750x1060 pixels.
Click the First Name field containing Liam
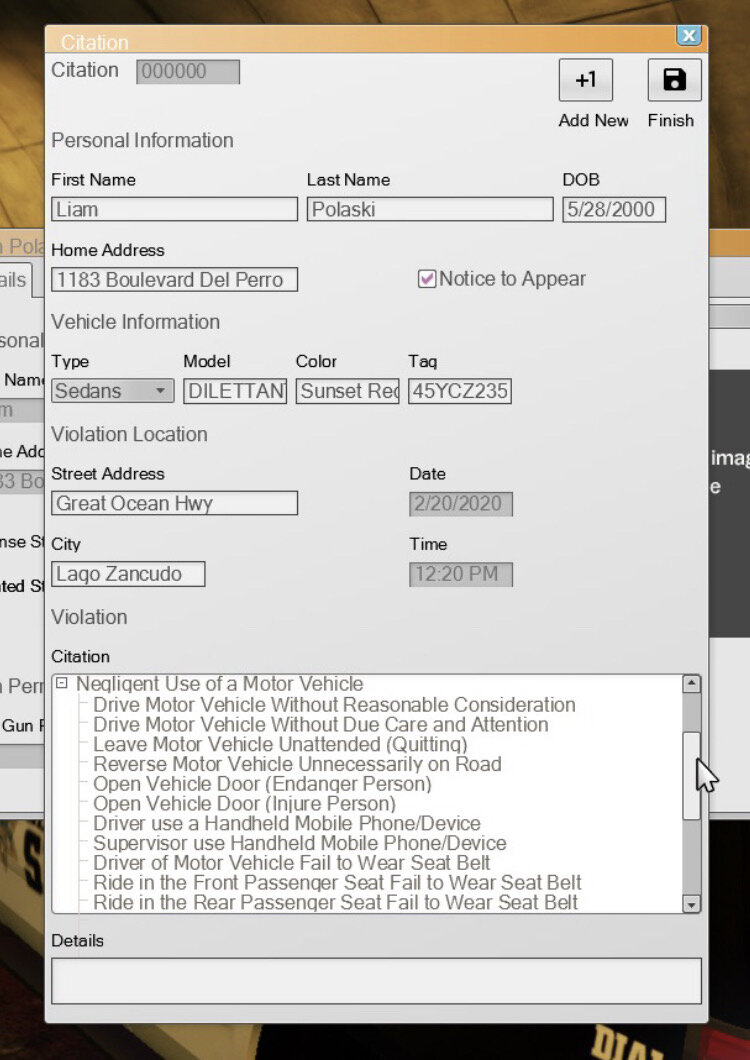coord(174,209)
